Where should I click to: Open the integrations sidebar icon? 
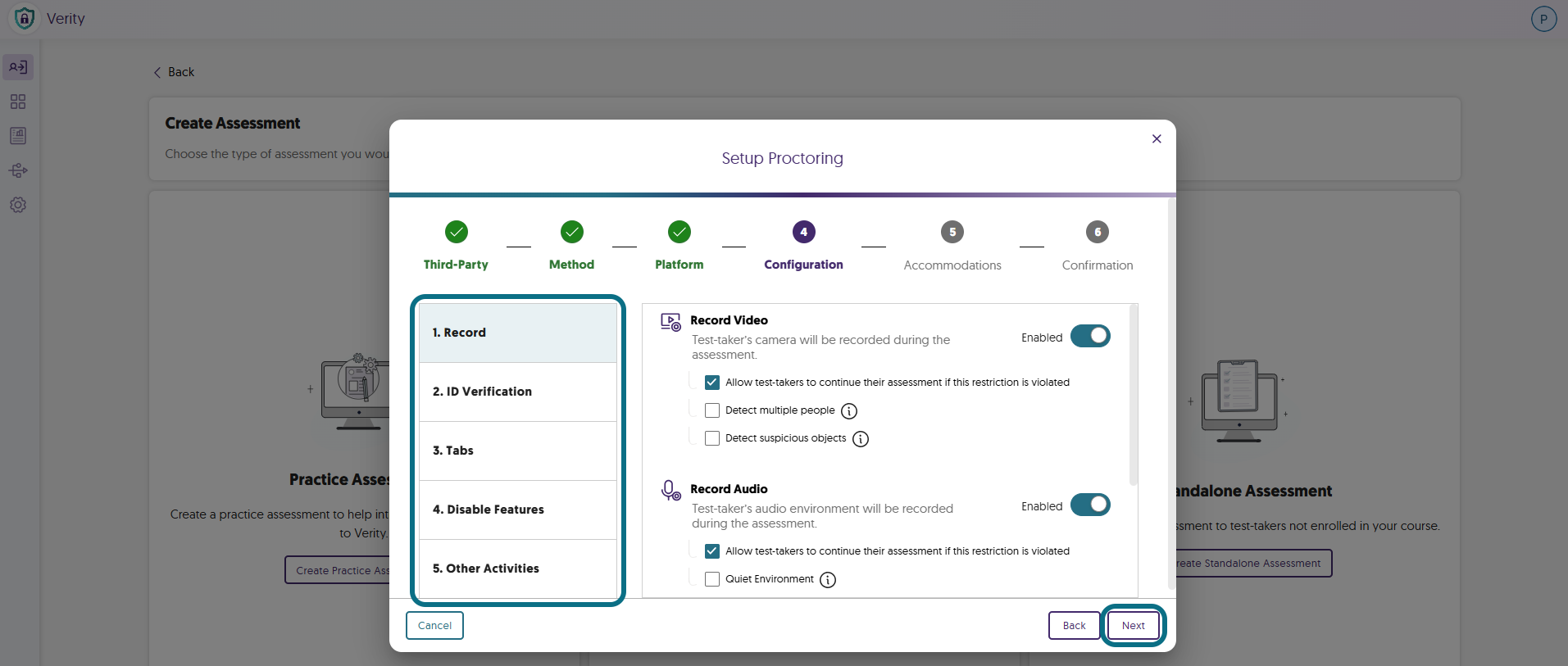click(18, 170)
